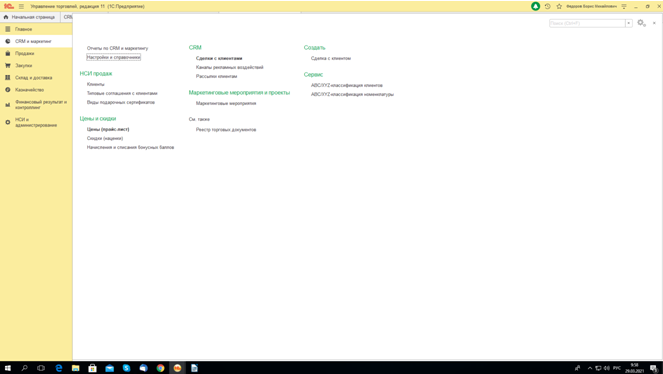The image size is (663, 374).
Task: Click the Сервис group heading
Action: [x=313, y=74]
